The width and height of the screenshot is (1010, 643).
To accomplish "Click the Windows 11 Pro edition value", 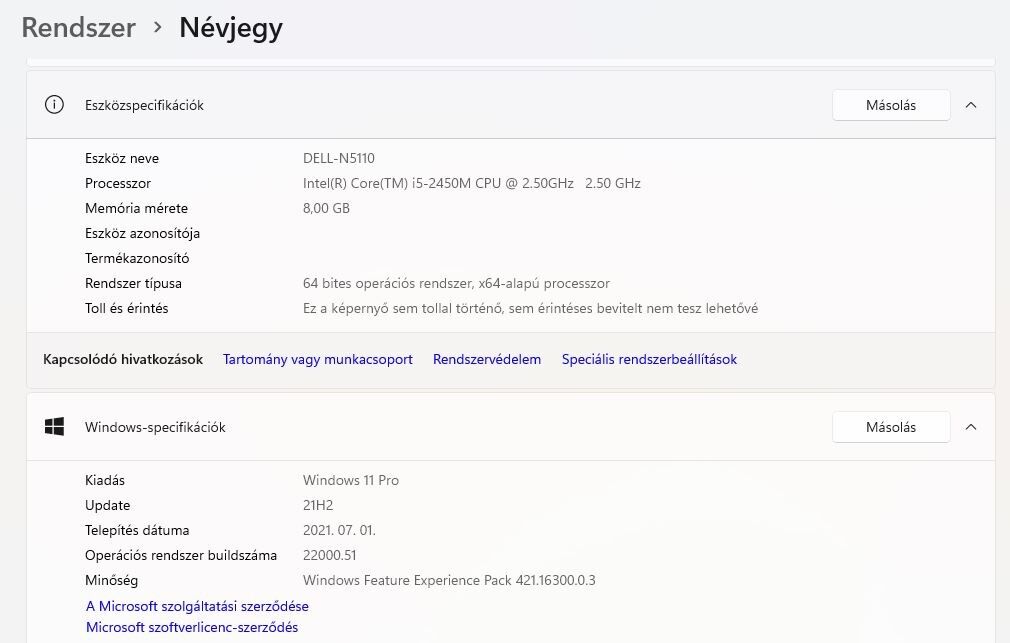I will click(351, 480).
